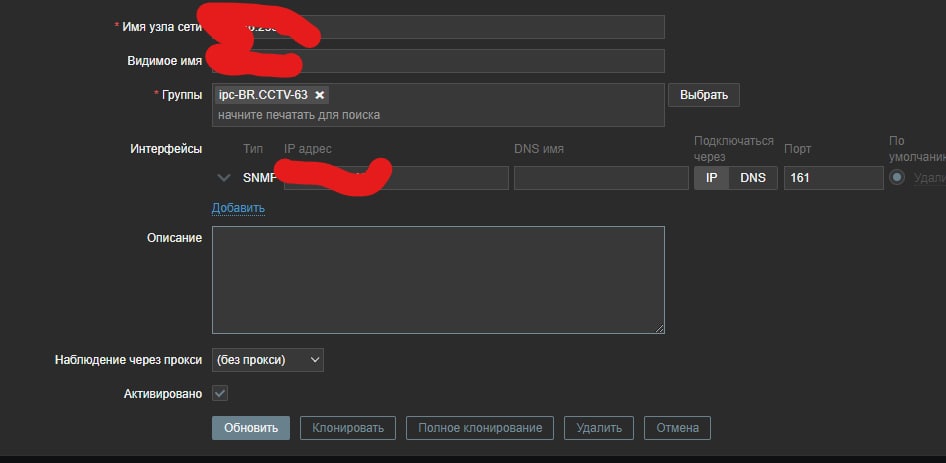Switch connection method to DNS

point(753,178)
